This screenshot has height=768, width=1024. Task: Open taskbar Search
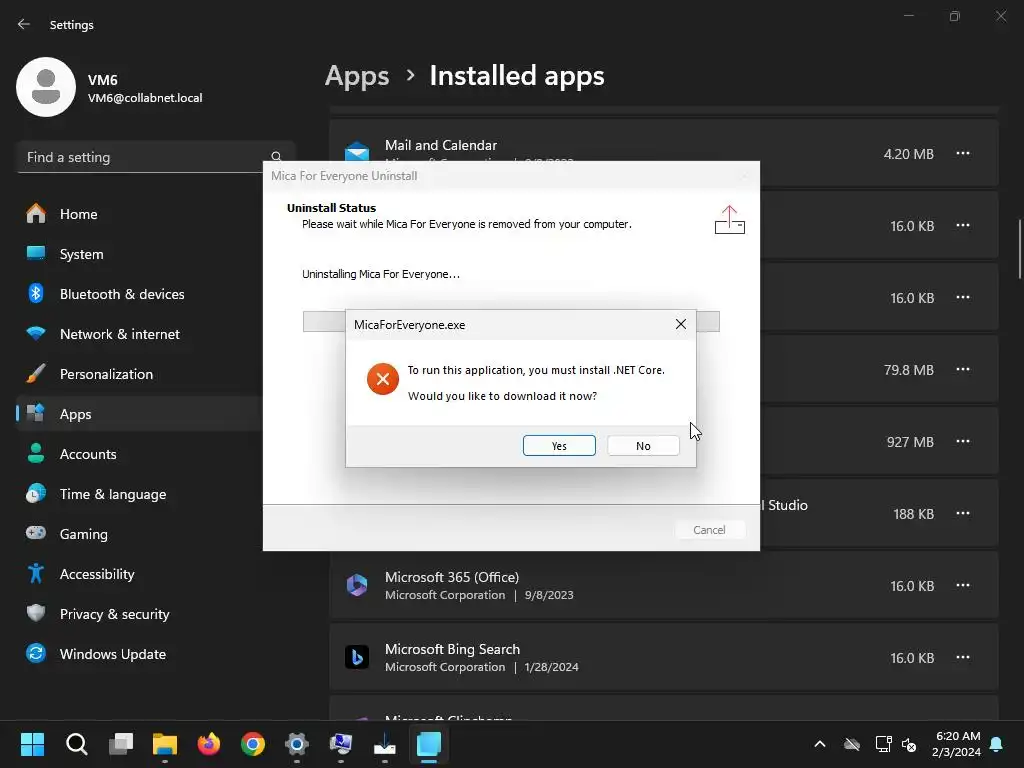[x=76, y=744]
